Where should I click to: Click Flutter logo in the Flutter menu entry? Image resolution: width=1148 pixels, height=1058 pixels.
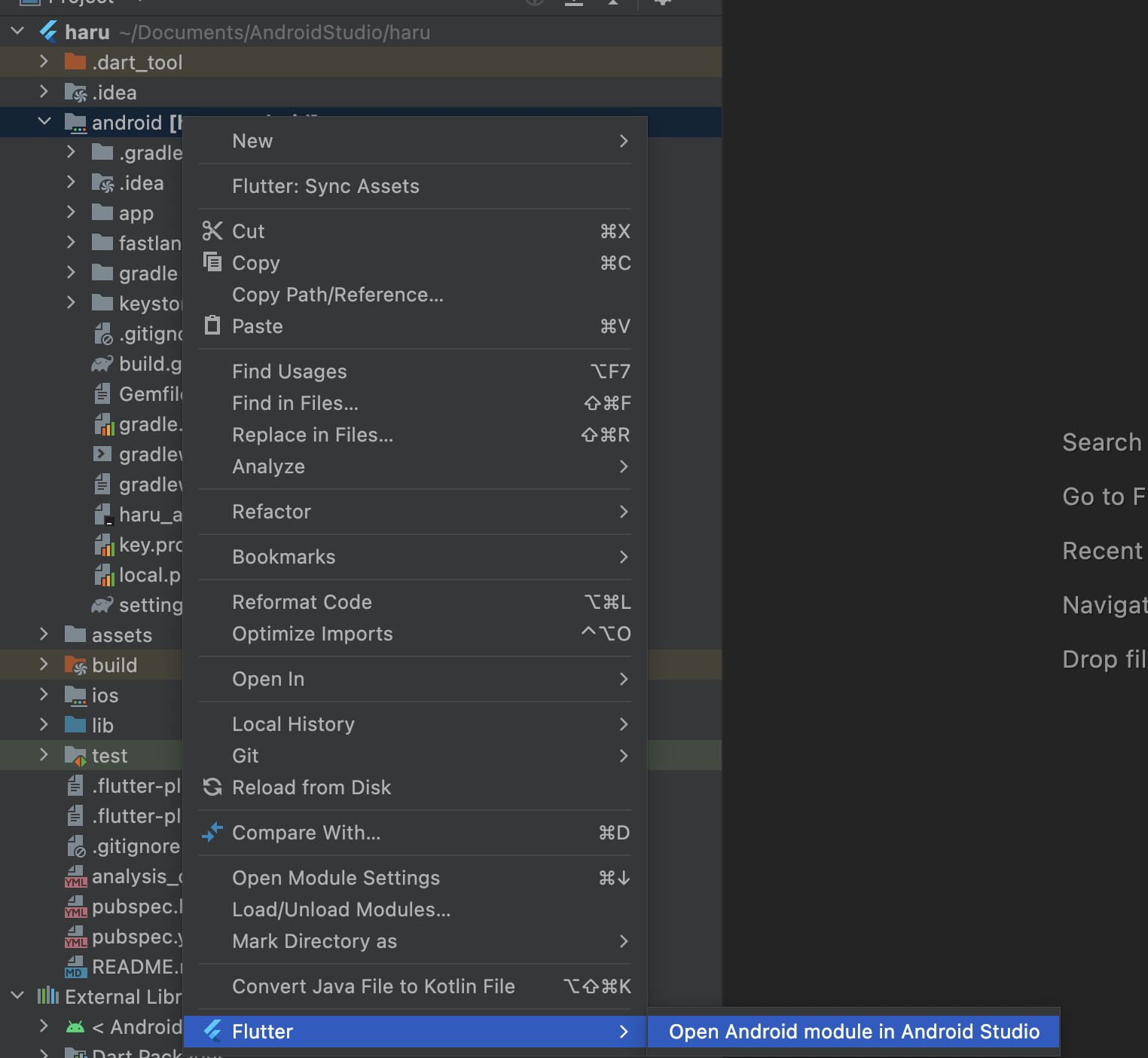coord(212,1030)
